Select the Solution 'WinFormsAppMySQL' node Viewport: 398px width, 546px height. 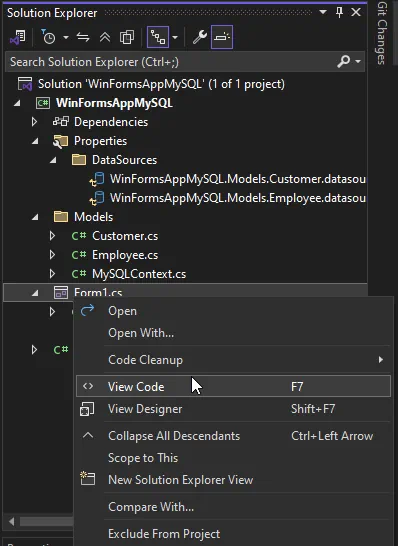(161, 84)
